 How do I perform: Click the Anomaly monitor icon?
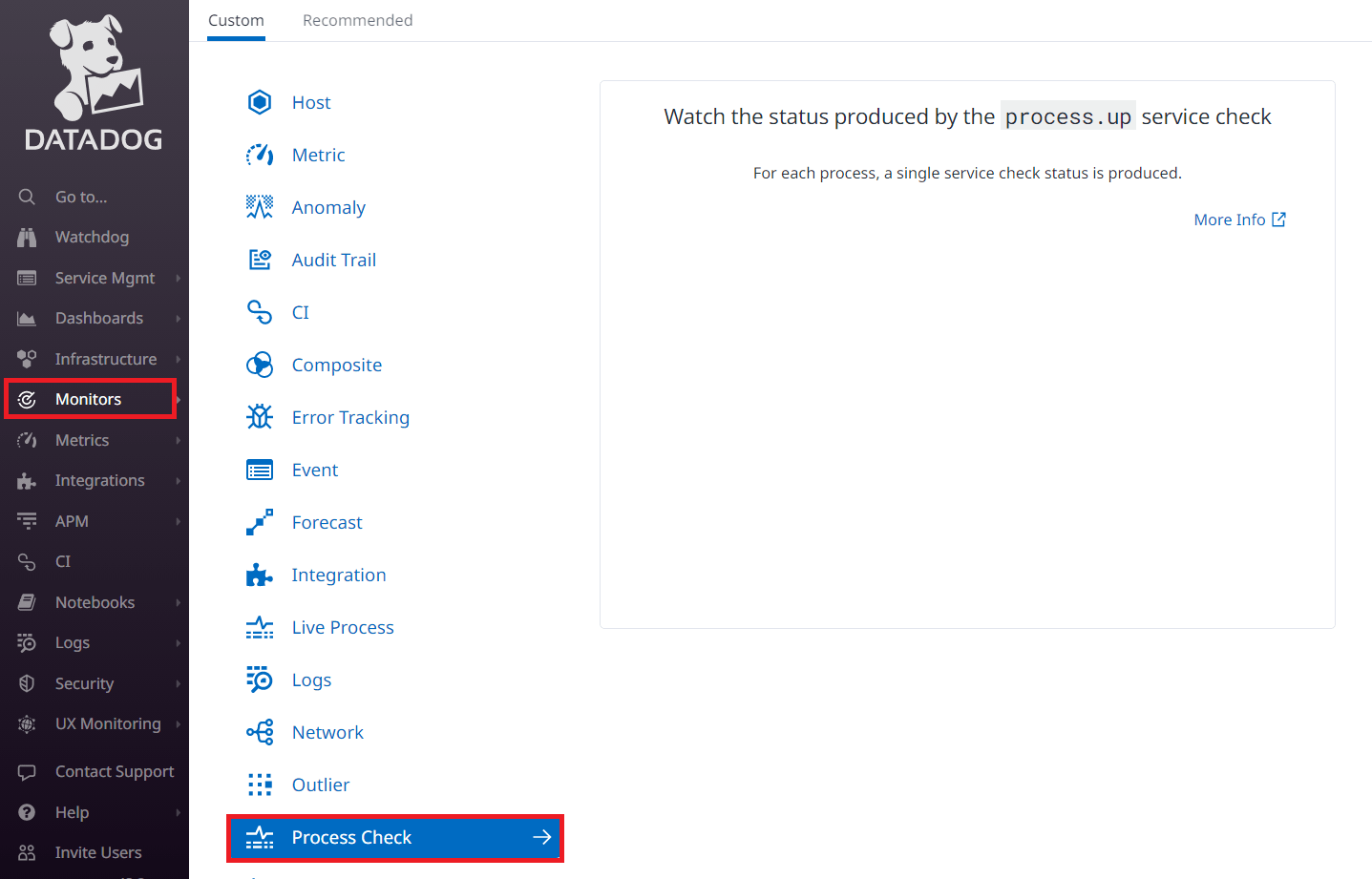tap(260, 207)
